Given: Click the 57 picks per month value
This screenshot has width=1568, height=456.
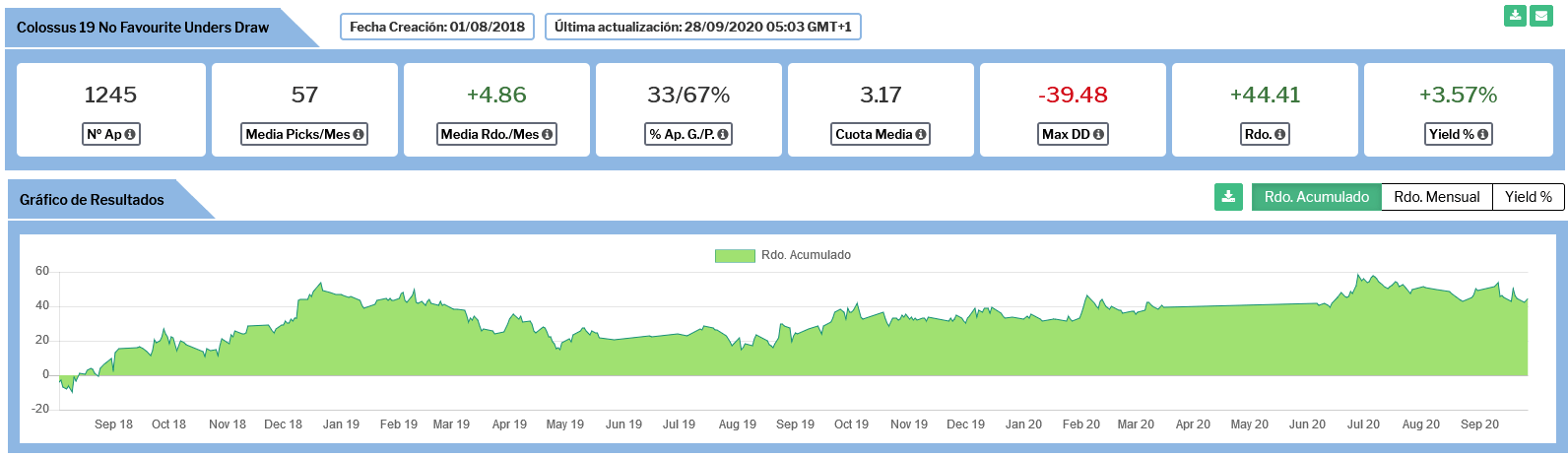Looking at the screenshot, I should (x=304, y=95).
